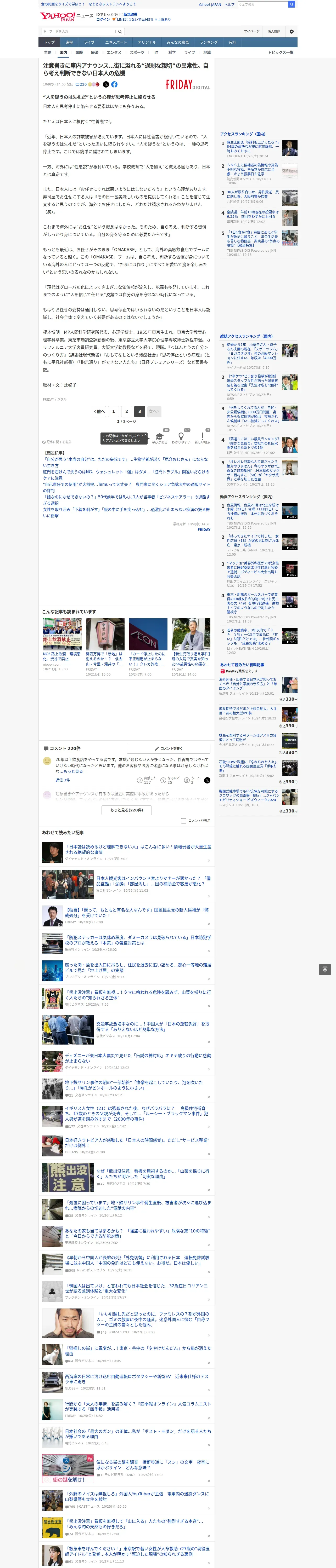Click the 新しい視点 exclamation reaction
Viewport: 336px width, 1568px height.
[x=203, y=437]
